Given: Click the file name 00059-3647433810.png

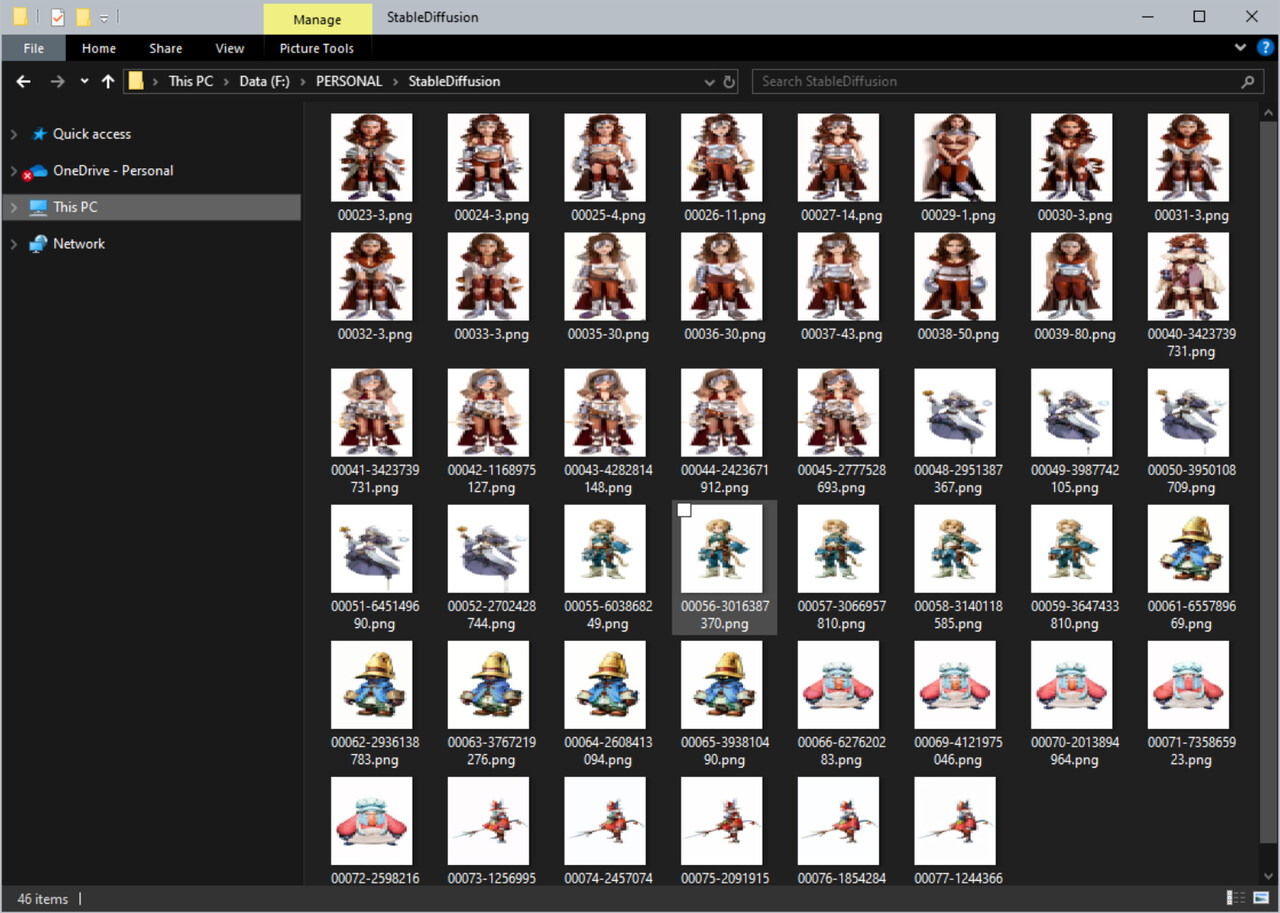Looking at the screenshot, I should pyautogui.click(x=1075, y=615).
